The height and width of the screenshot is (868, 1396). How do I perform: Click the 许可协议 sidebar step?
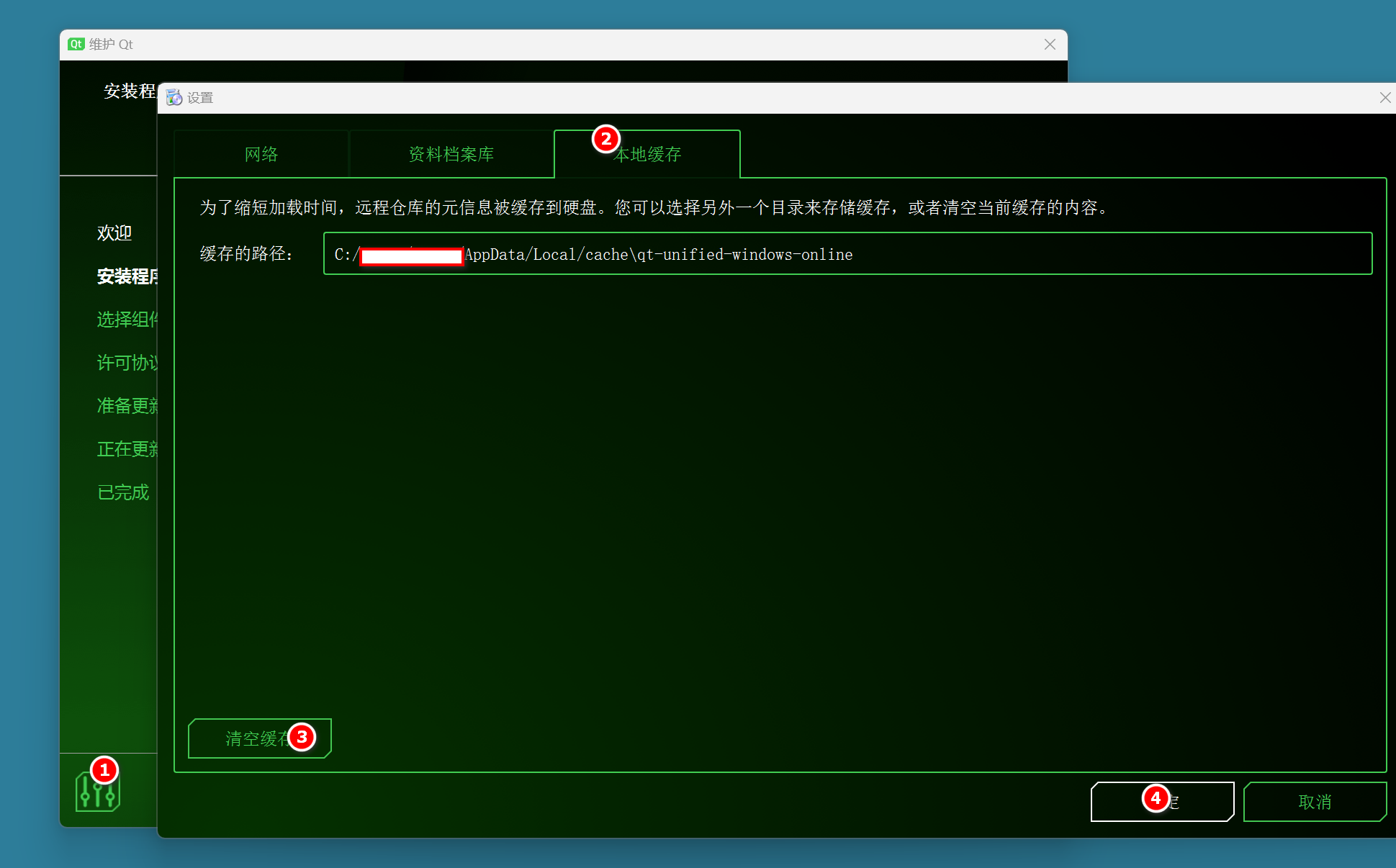[x=127, y=363]
